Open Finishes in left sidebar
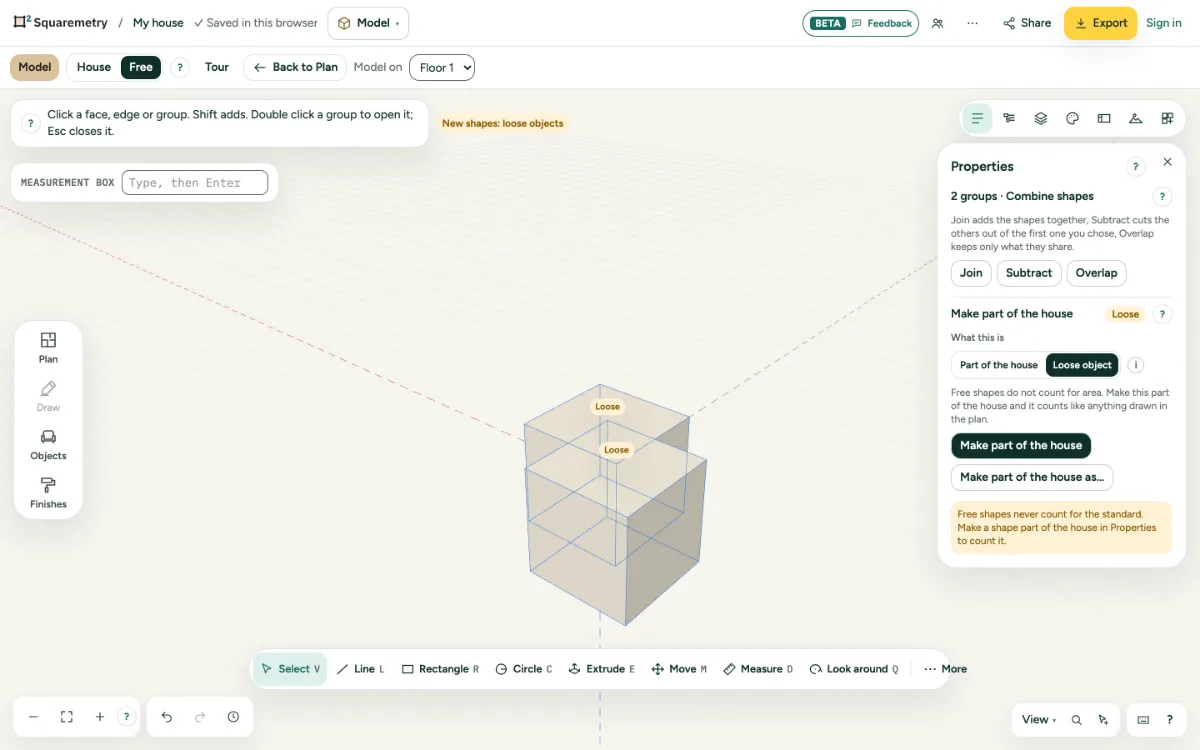Image resolution: width=1200 pixels, height=750 pixels. 48,492
